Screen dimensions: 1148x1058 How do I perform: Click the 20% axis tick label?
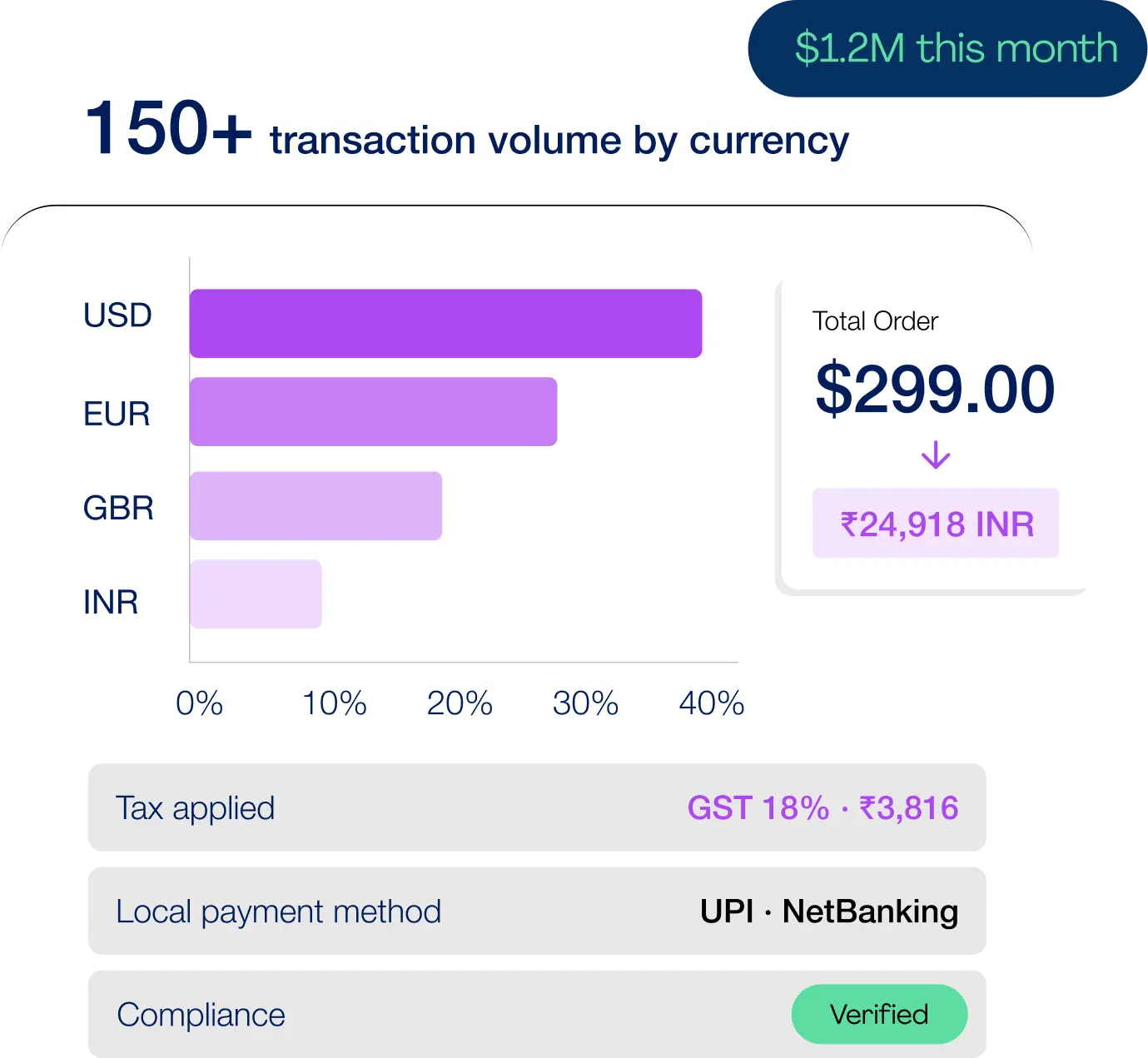click(x=460, y=703)
